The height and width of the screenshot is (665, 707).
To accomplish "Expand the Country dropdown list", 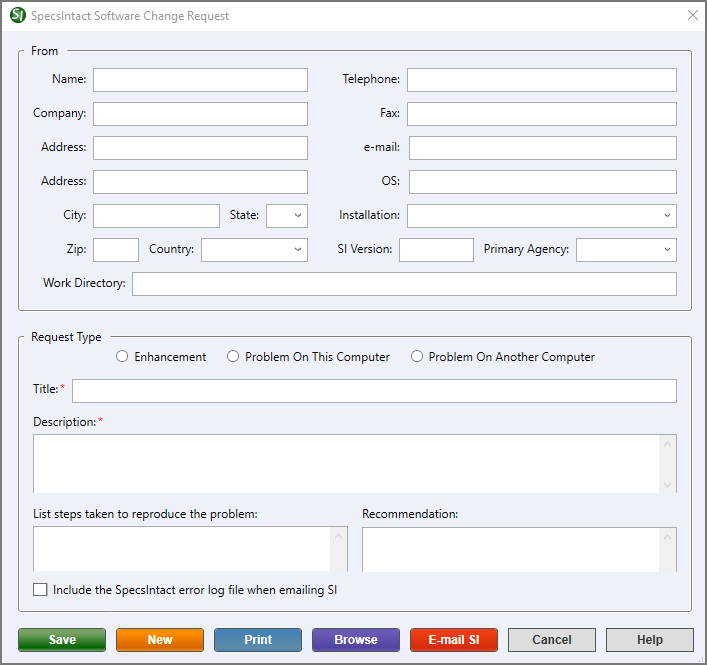I will coord(254,250).
